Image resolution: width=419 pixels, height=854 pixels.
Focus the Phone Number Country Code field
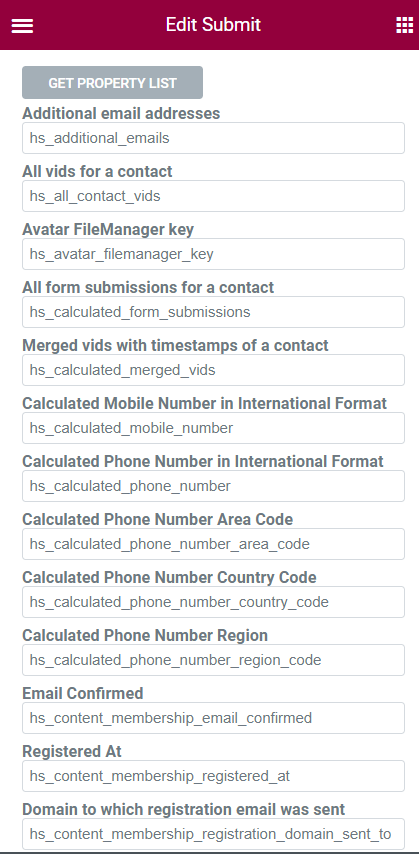pos(213,602)
